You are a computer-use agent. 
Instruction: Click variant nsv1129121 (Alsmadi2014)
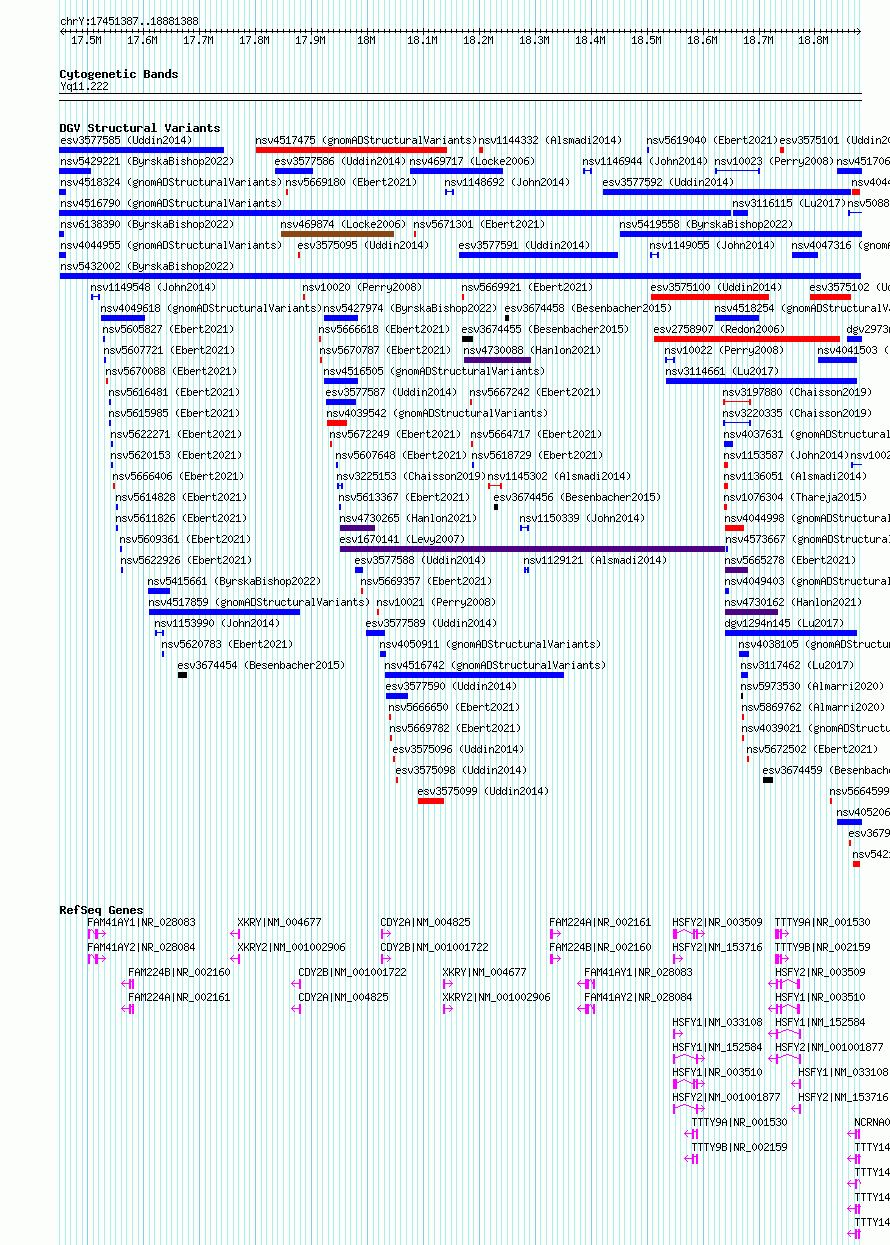pos(593,560)
